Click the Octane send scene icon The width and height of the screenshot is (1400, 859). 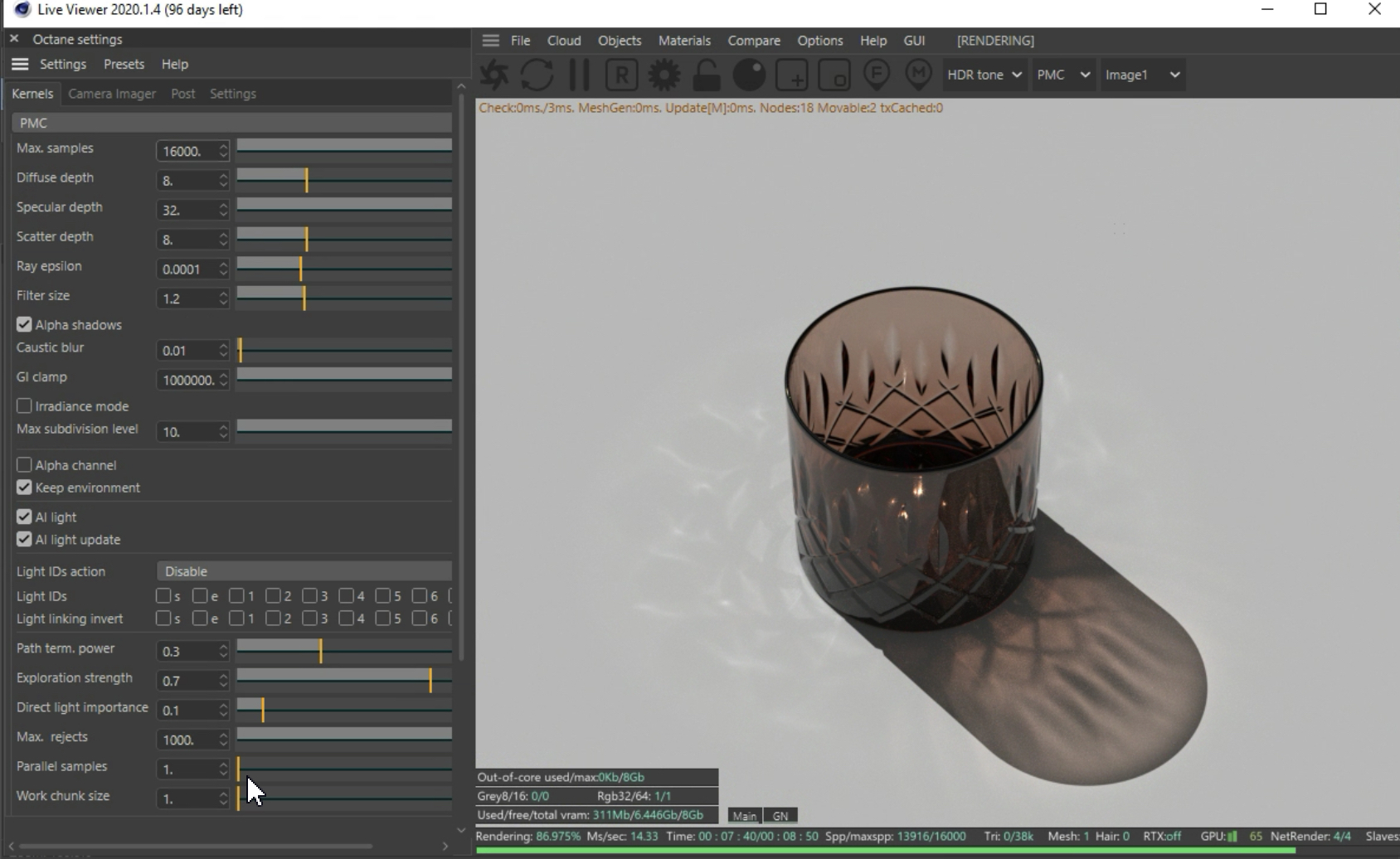click(494, 75)
